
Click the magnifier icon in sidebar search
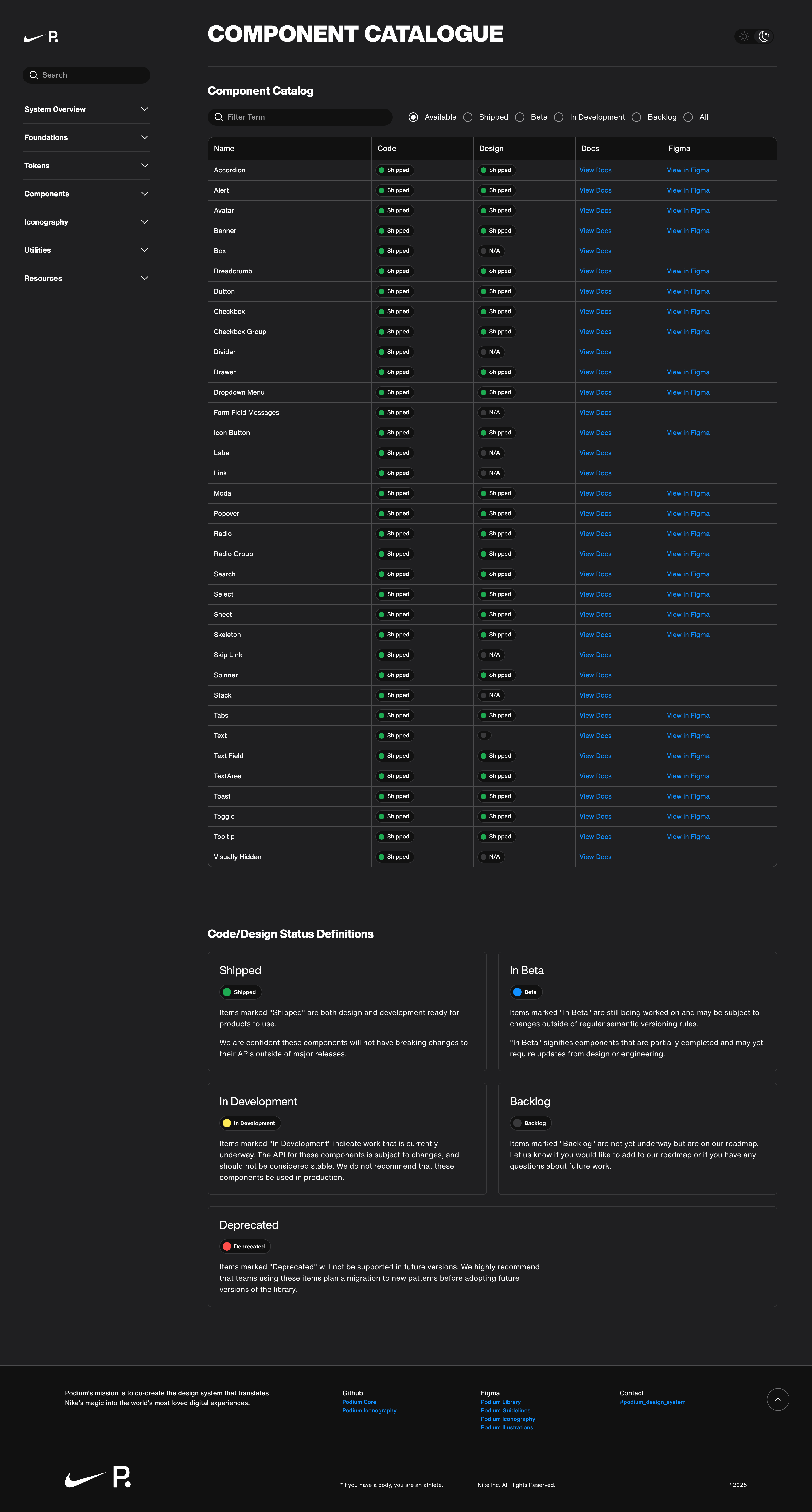point(33,75)
